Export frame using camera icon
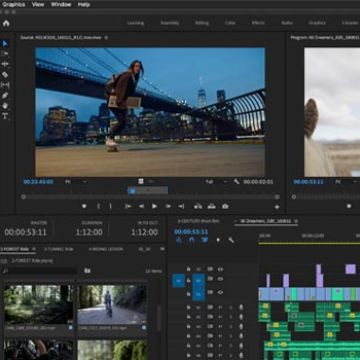360x360 pixels. (x=225, y=206)
